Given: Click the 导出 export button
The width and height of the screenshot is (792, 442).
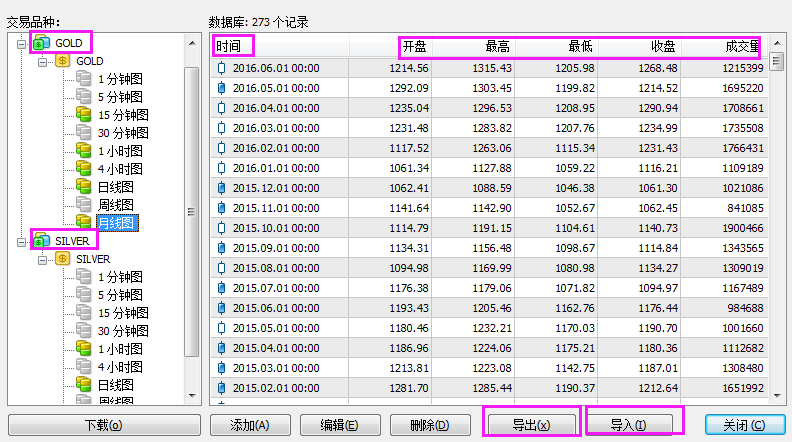Looking at the screenshot, I should [531, 424].
